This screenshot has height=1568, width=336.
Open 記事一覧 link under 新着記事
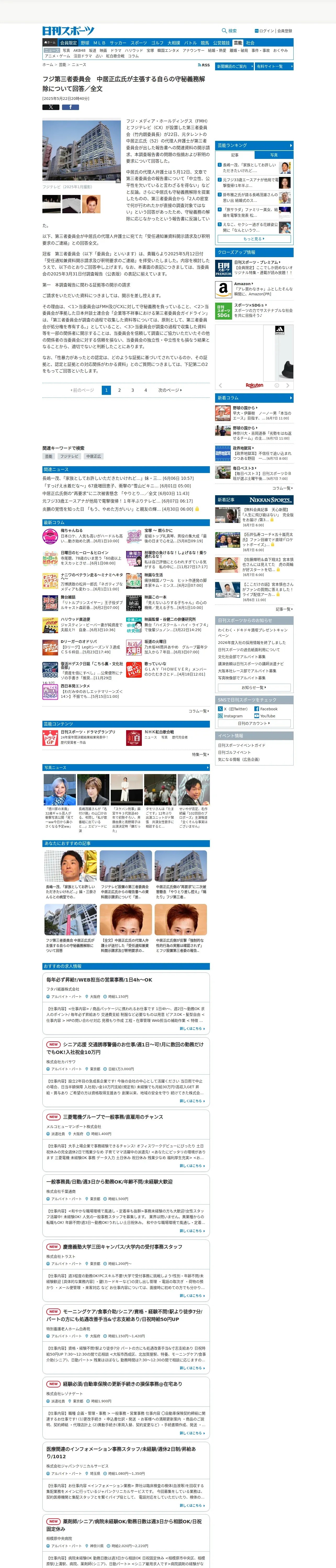[284, 609]
